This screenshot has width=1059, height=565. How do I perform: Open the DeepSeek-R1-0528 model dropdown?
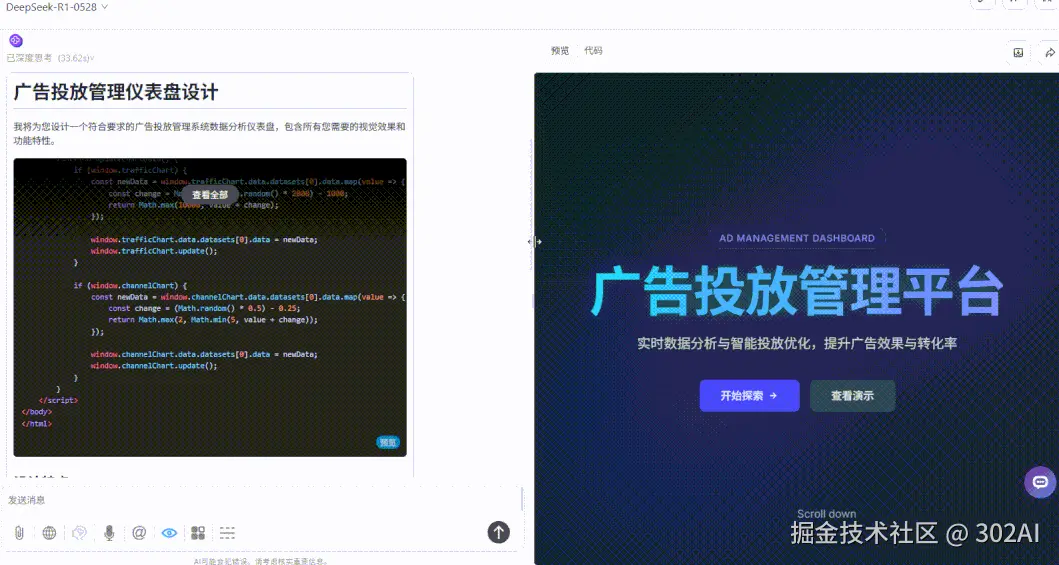(57, 7)
